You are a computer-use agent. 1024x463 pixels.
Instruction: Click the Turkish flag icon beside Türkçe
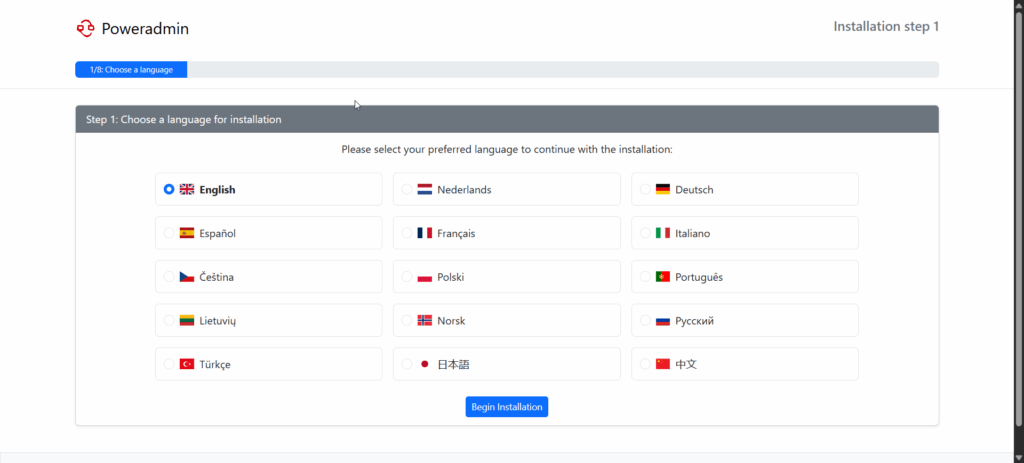tap(187, 364)
